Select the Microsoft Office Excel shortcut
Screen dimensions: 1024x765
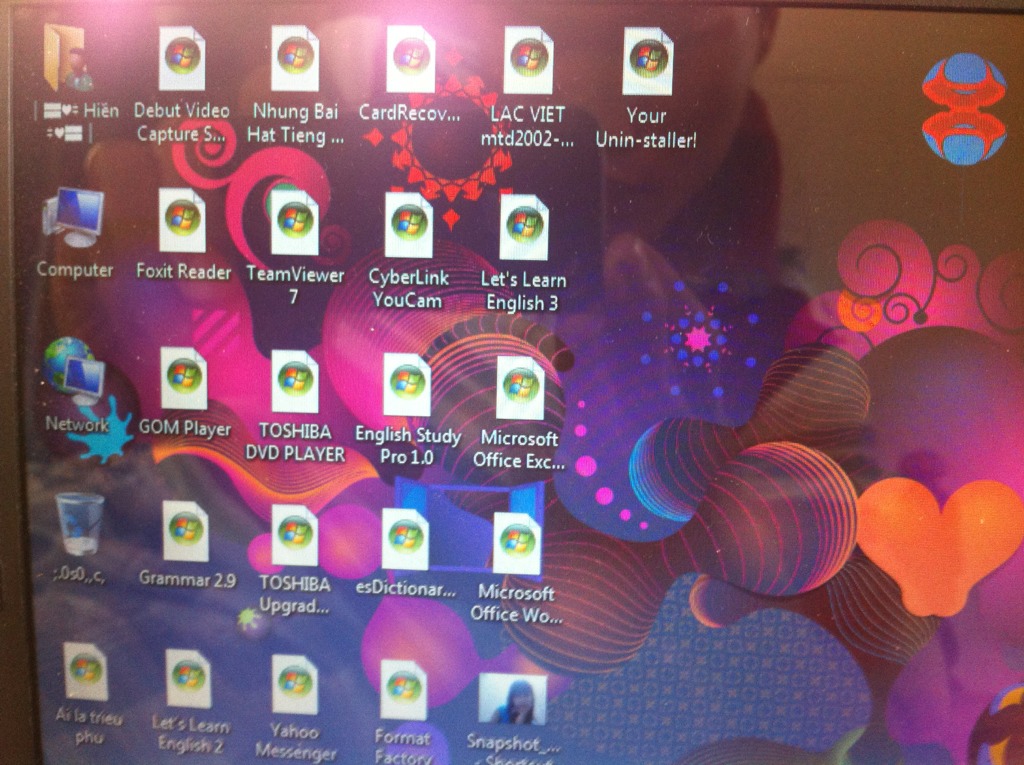coord(519,388)
